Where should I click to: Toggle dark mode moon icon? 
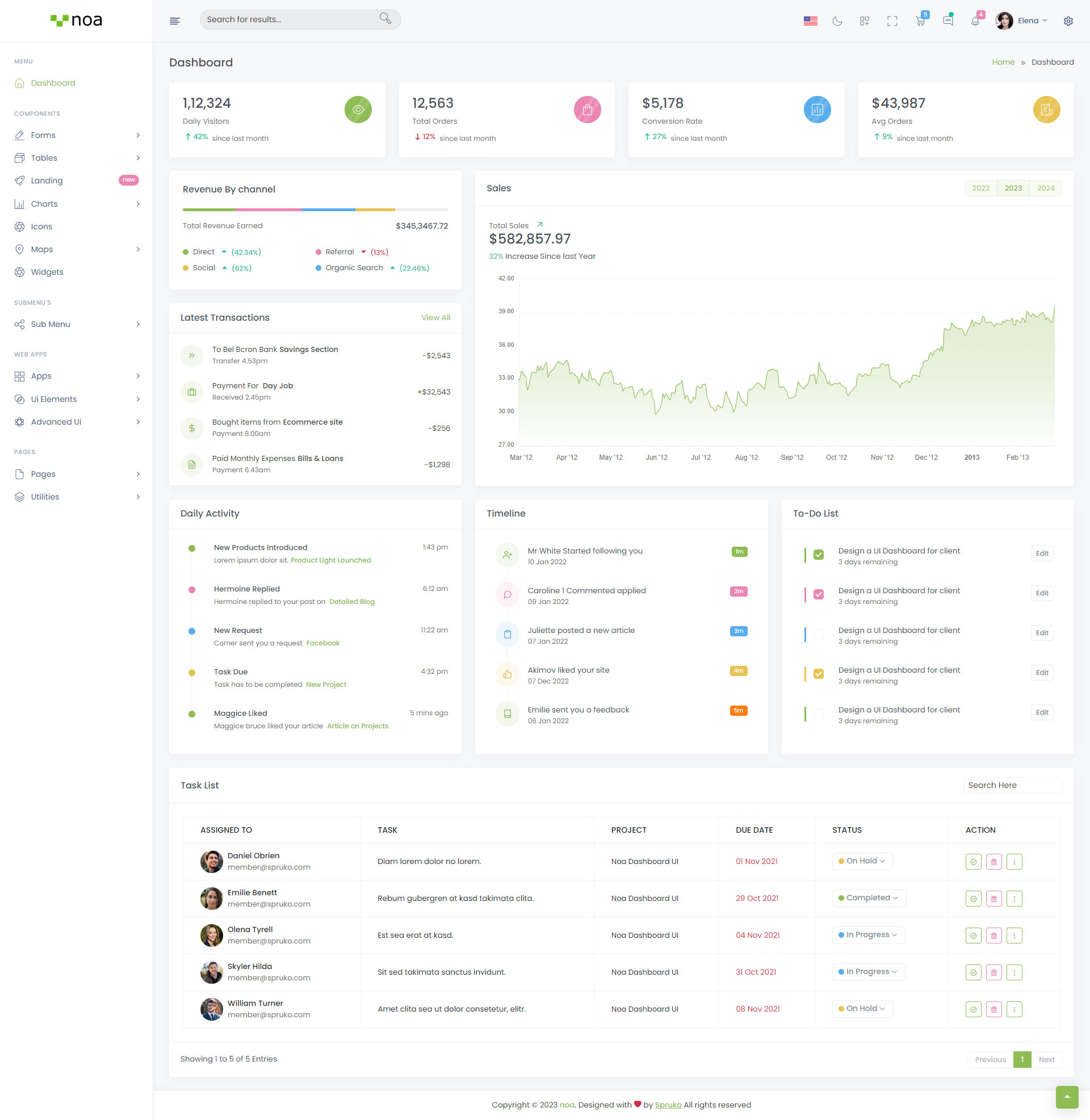pyautogui.click(x=837, y=21)
